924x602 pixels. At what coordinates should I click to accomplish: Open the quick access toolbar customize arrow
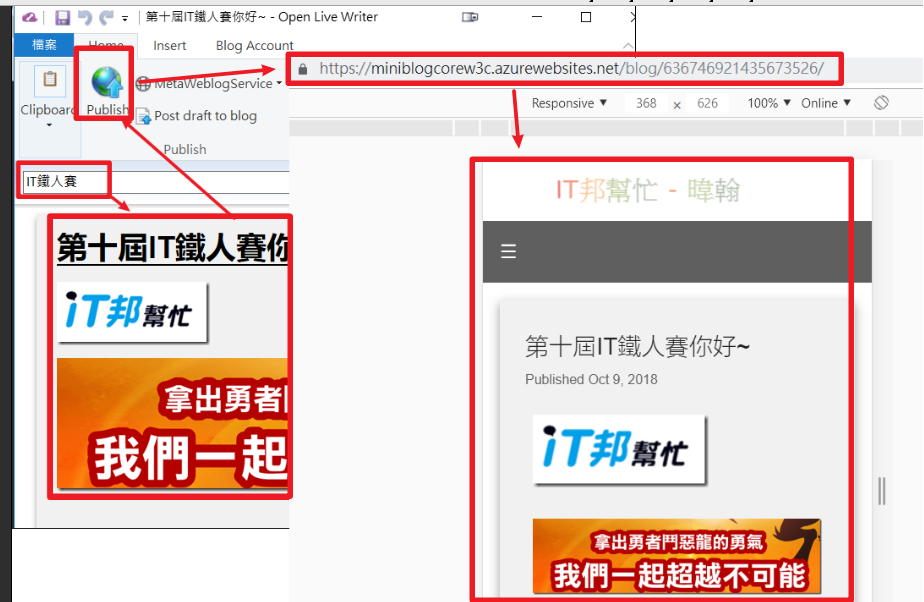[x=125, y=19]
